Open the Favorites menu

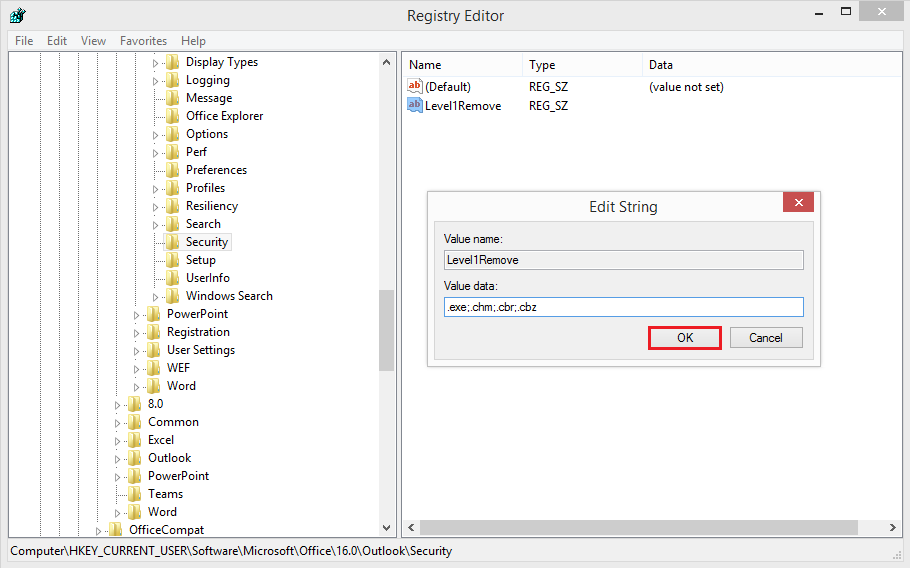[143, 41]
